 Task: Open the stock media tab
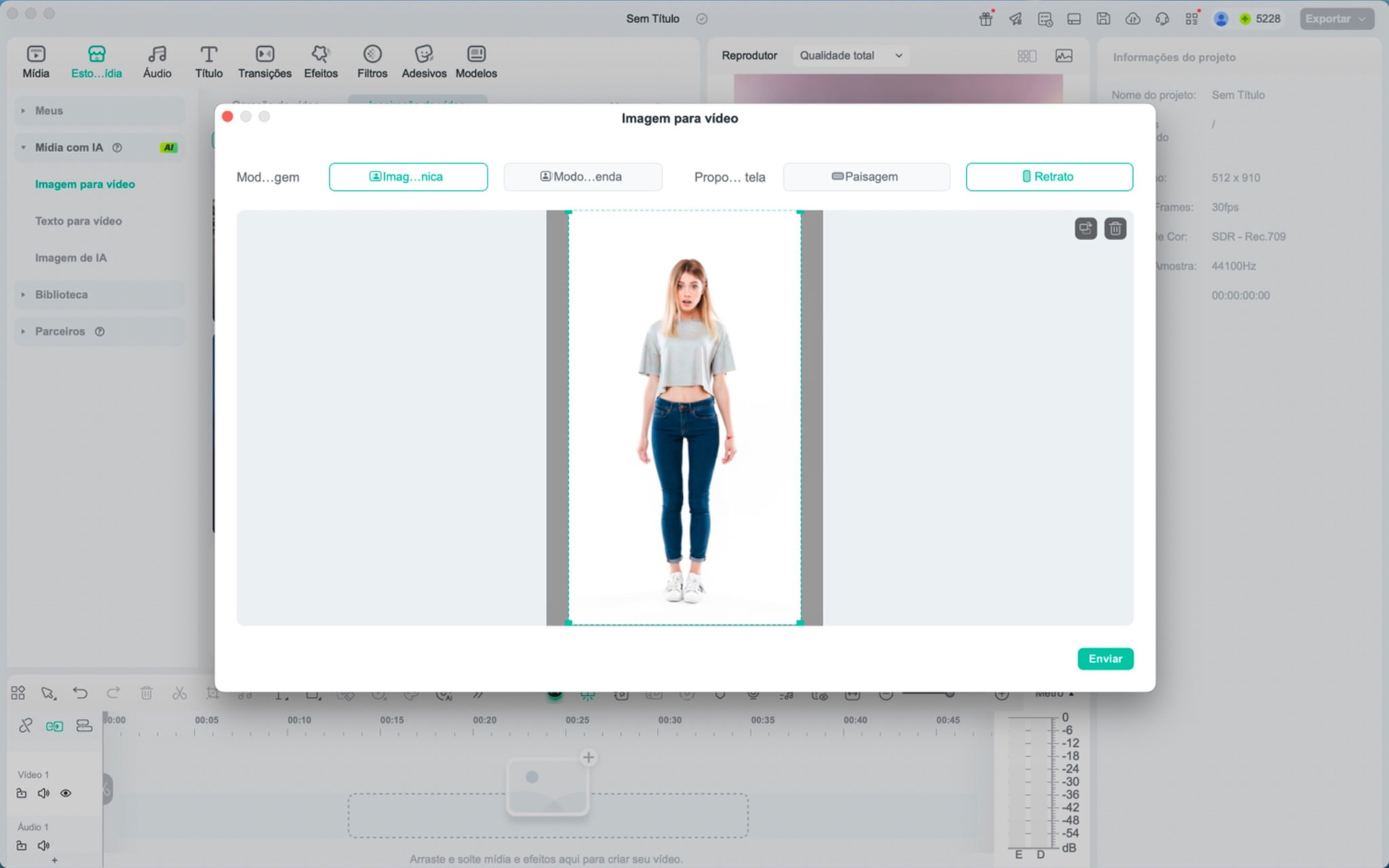pos(96,62)
